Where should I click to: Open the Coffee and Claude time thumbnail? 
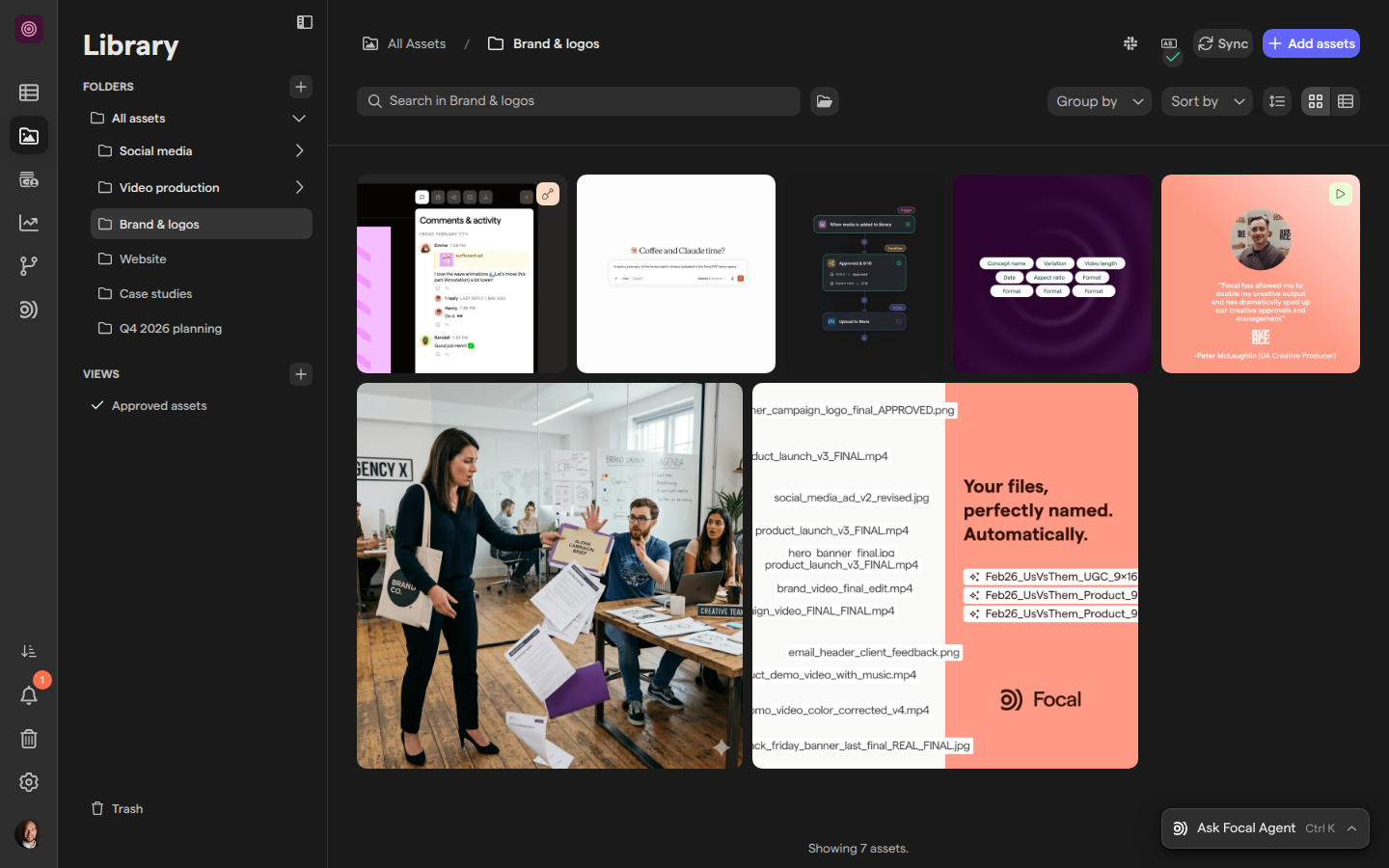point(676,274)
